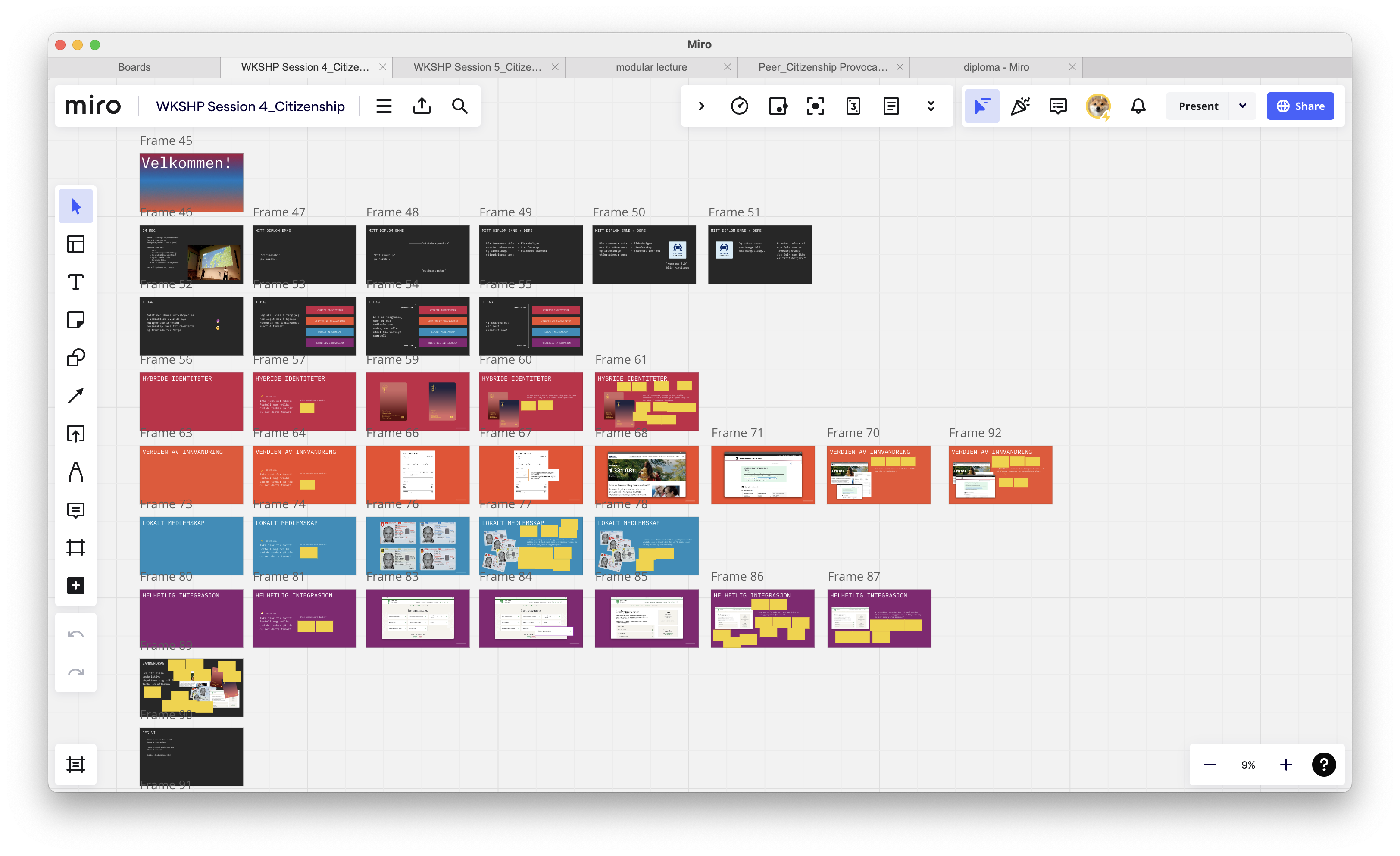Click the miro logo
The height and width of the screenshot is (856, 1400).
coord(93,106)
